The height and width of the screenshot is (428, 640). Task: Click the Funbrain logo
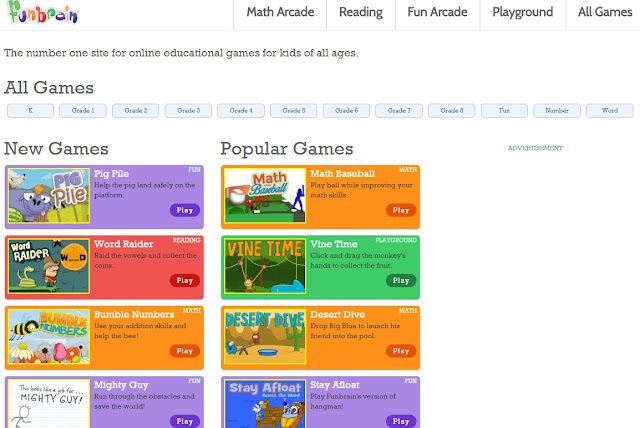[x=43, y=12]
